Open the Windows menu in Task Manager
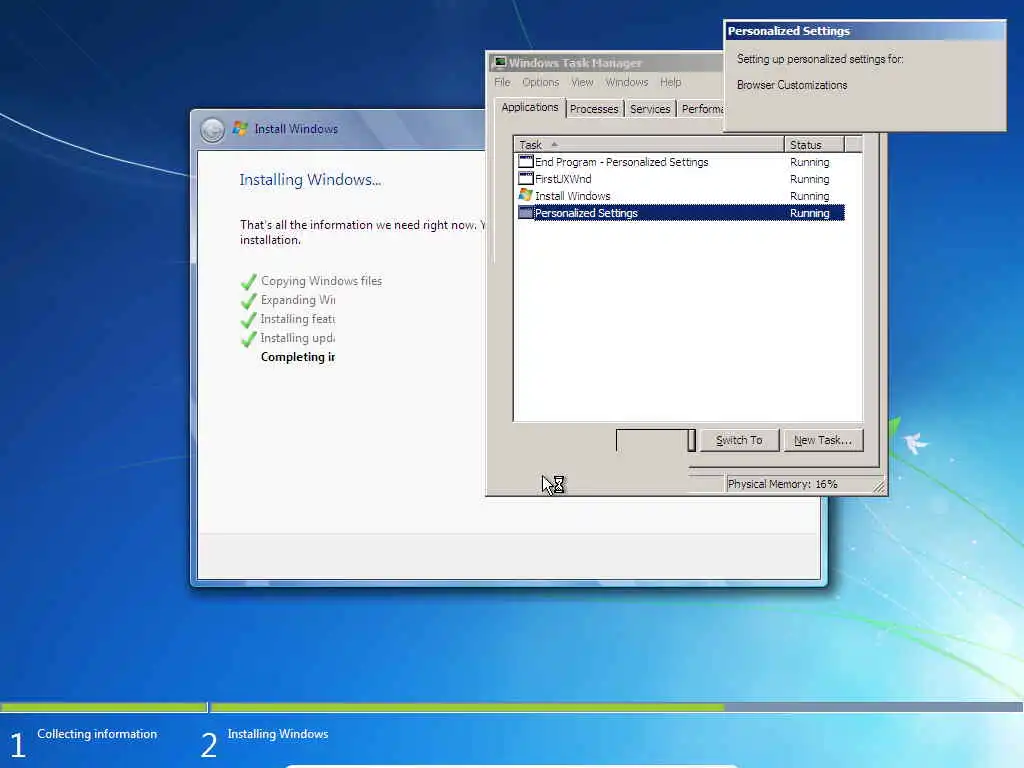 coord(626,82)
